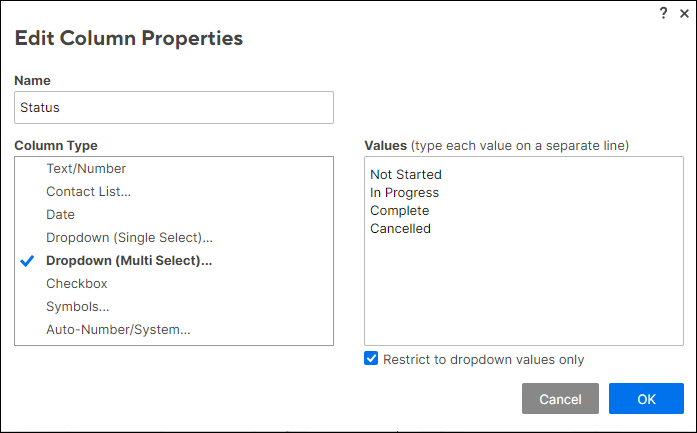Choose Contact List column type
Screen dimensions: 697x433
pyautogui.click(x=88, y=191)
